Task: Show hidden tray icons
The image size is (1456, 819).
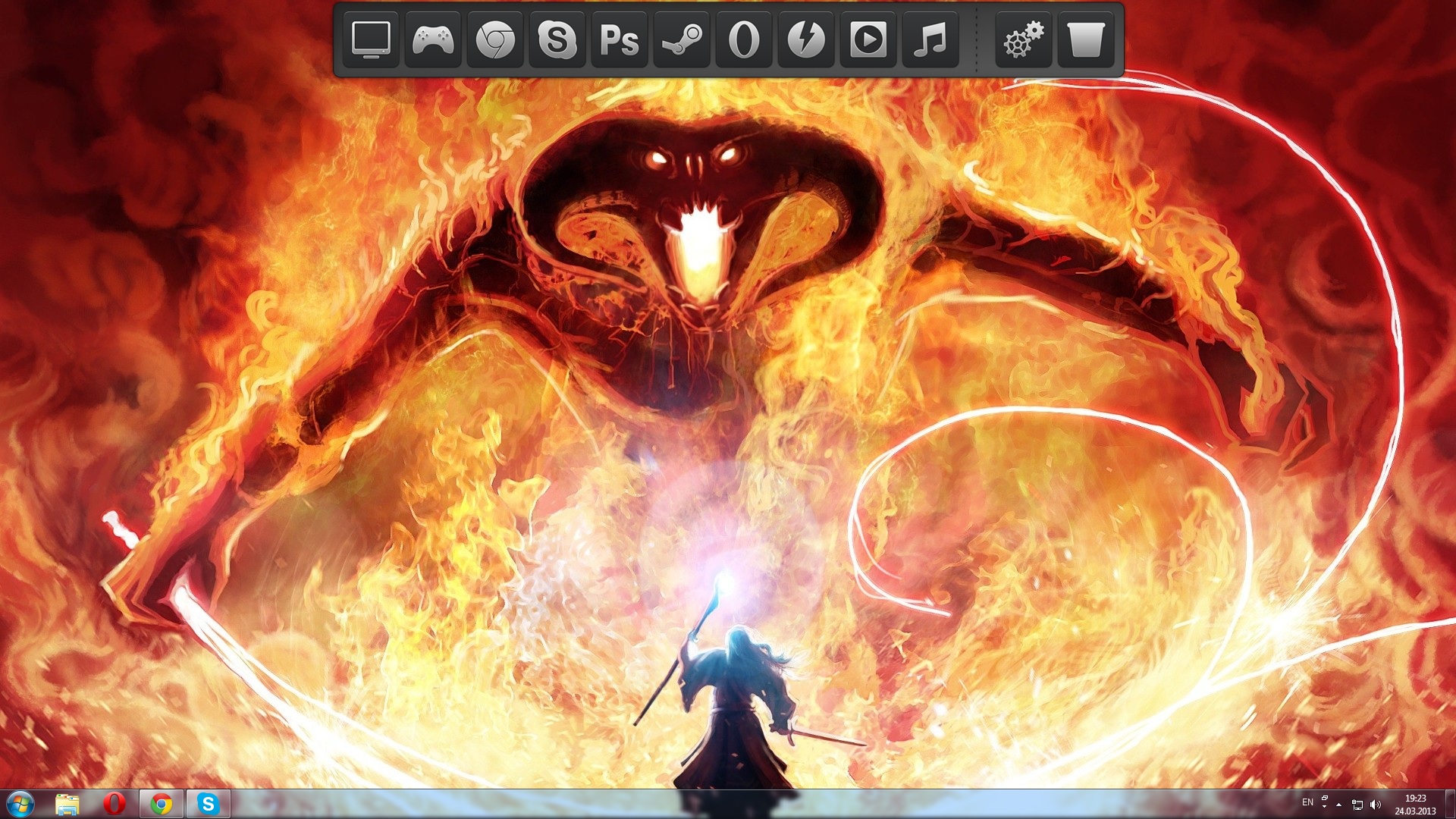Action: point(1339,805)
